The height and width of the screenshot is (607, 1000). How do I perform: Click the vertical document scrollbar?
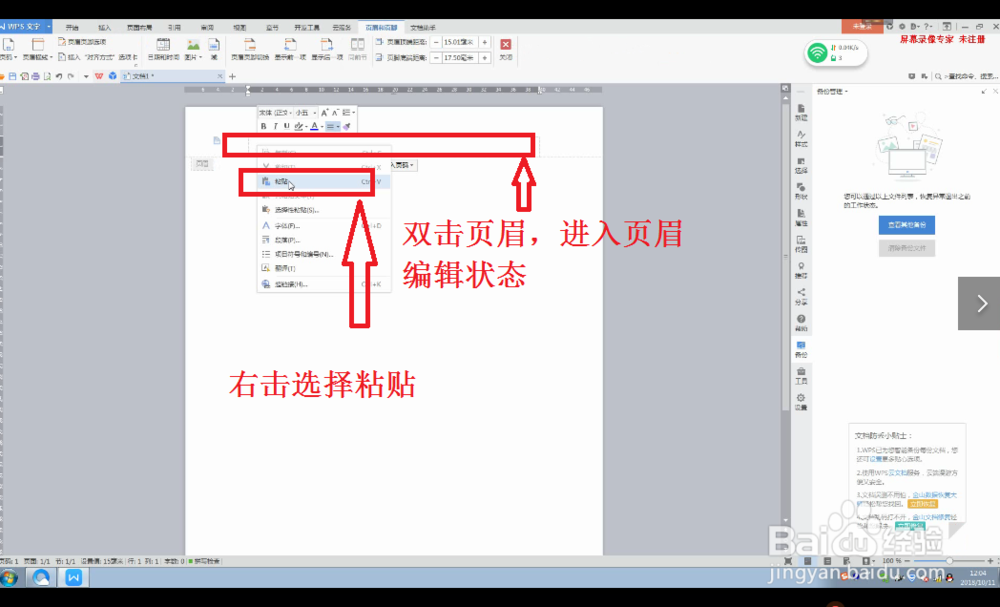coord(786,255)
